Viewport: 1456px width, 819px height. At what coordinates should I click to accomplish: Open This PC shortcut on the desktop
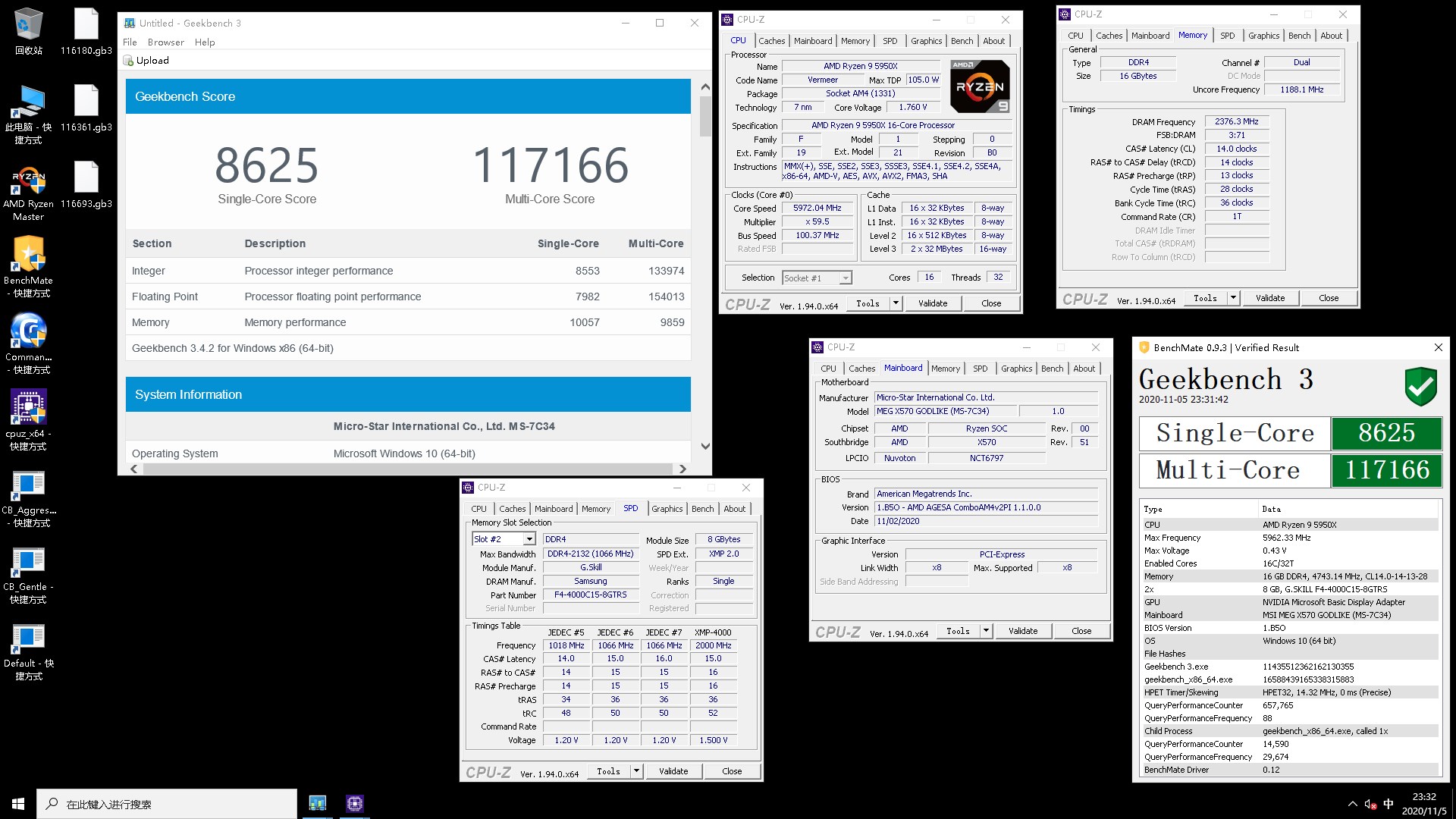point(29,115)
